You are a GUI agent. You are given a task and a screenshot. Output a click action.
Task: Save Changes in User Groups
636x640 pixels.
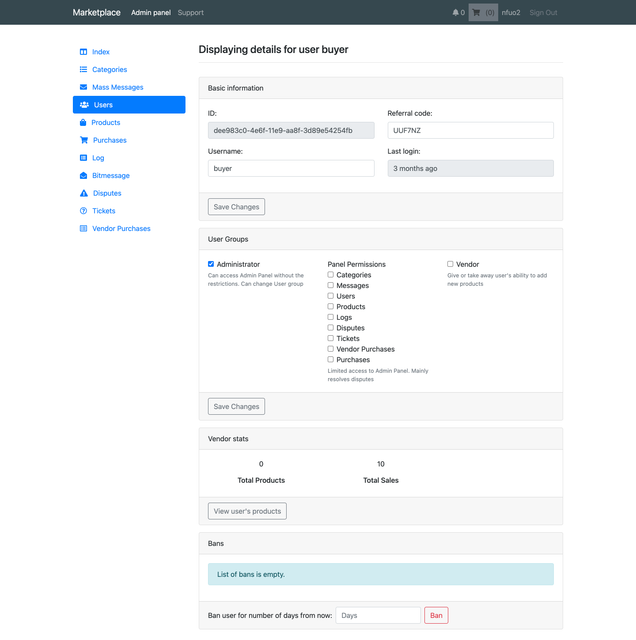pyautogui.click(x=236, y=407)
